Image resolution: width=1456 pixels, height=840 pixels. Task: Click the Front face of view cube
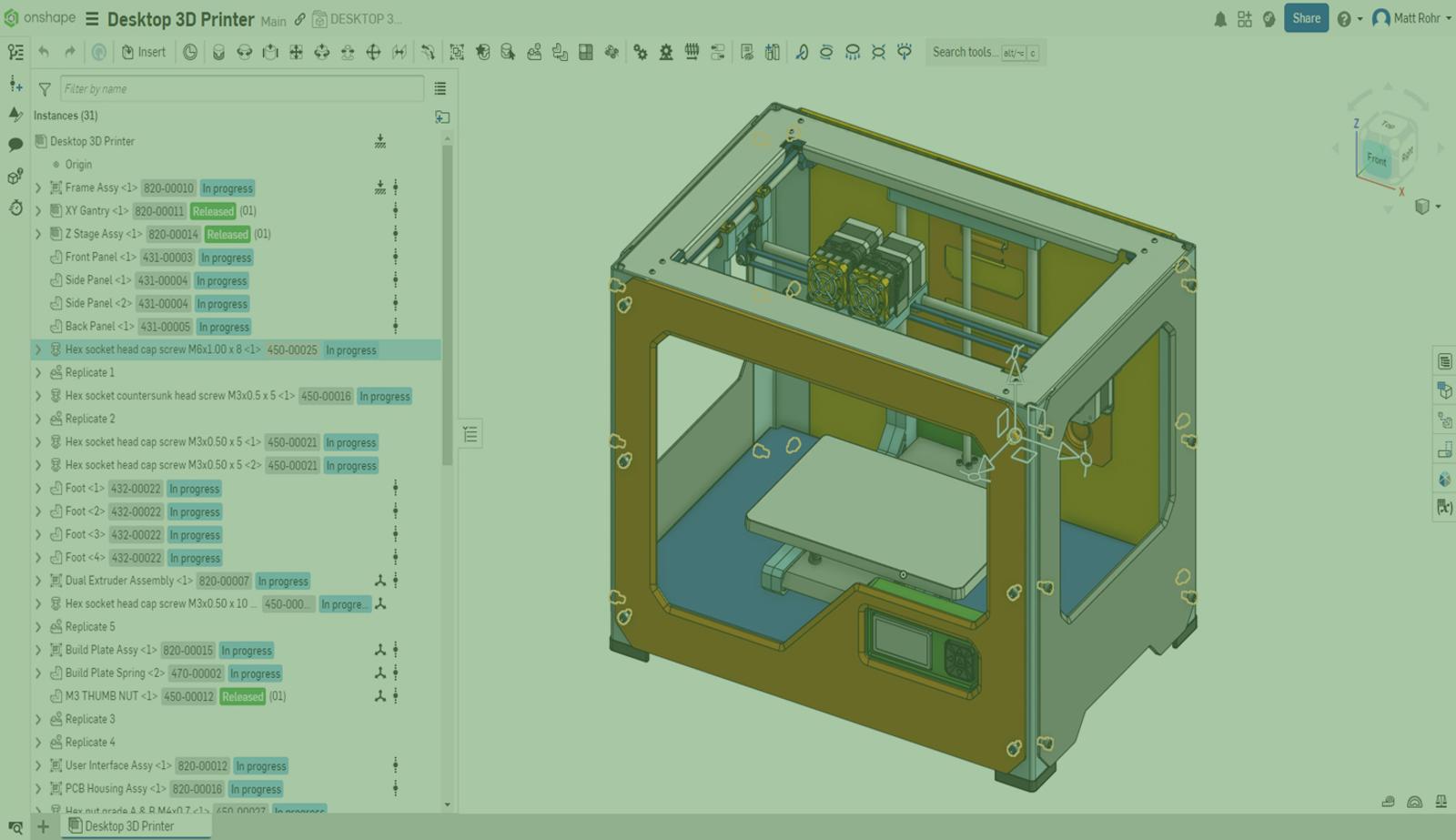point(1376,159)
